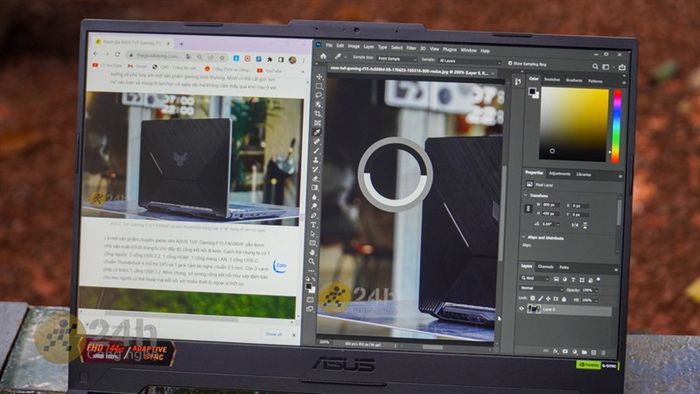This screenshot has width=700, height=394.
Task: Activate the Eyedropper tool in the toolbar
Action: (x=317, y=132)
